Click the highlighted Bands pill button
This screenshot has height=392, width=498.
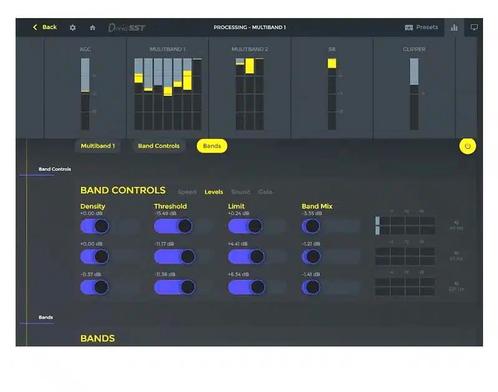coord(212,146)
